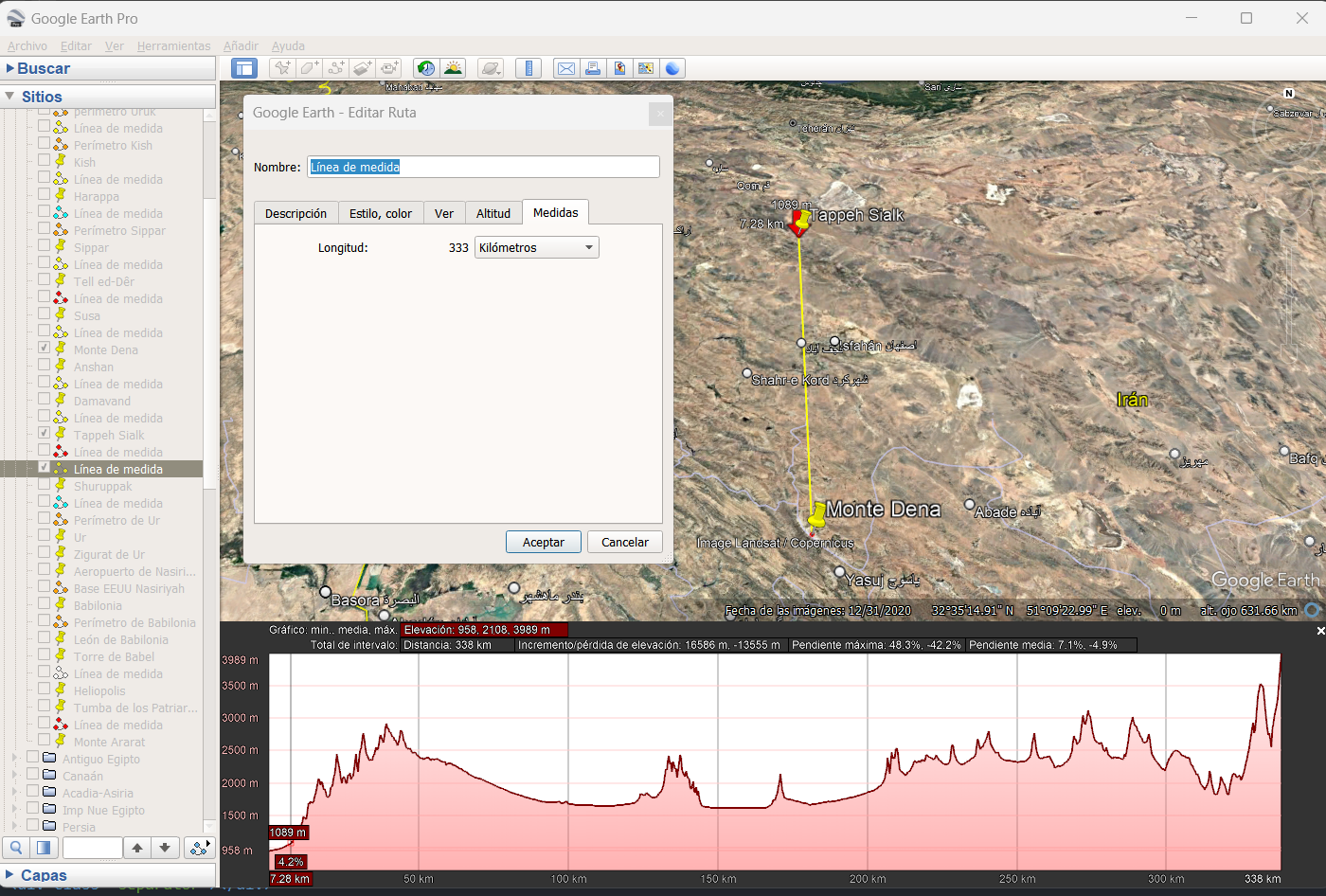
Task: Click the play tour path icon
Action: pyautogui.click(x=199, y=848)
